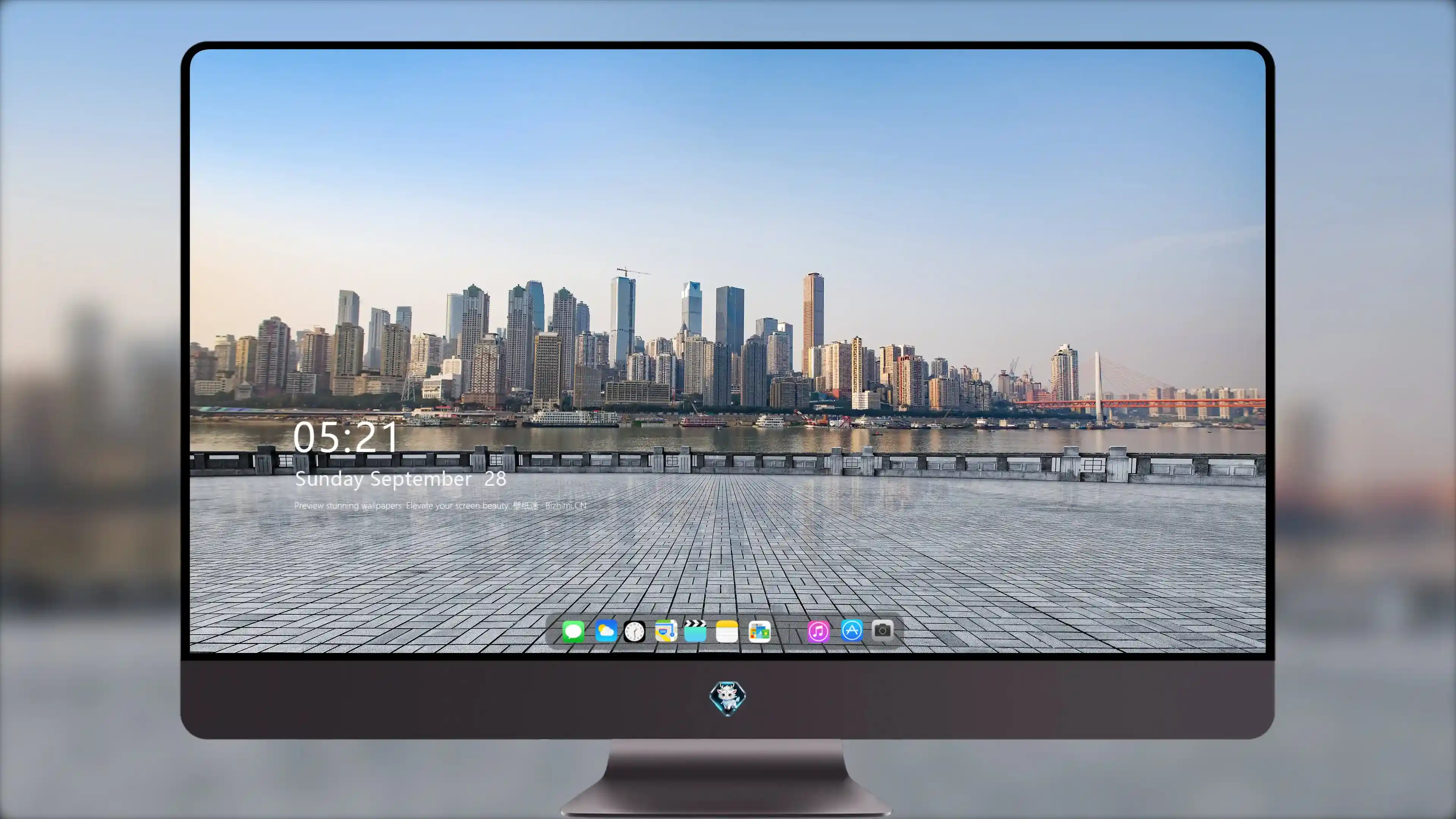The image size is (1456, 819).
Task: Open the Videos clapperboard app icon
Action: pos(695,631)
